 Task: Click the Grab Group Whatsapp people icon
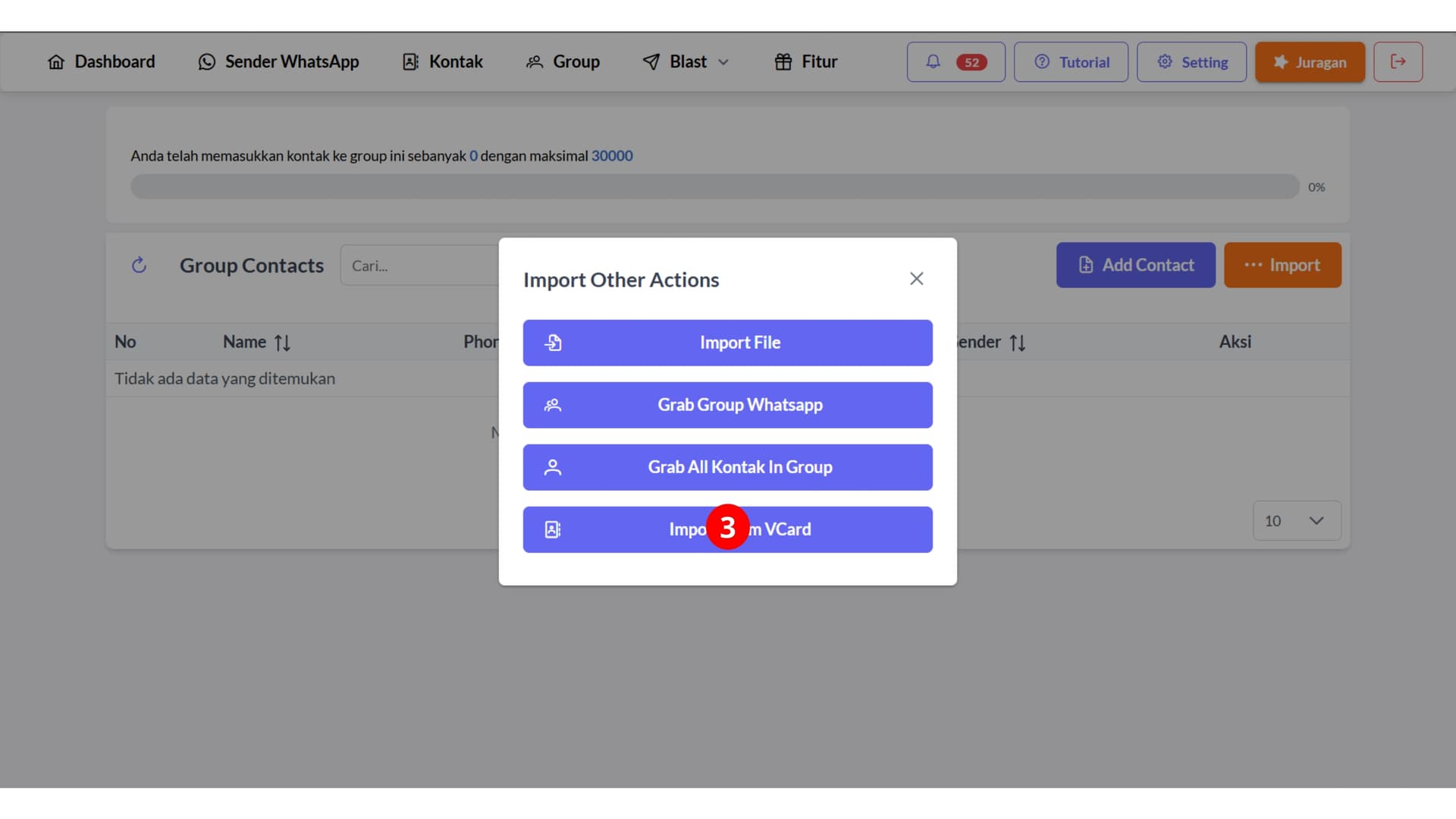(x=553, y=405)
